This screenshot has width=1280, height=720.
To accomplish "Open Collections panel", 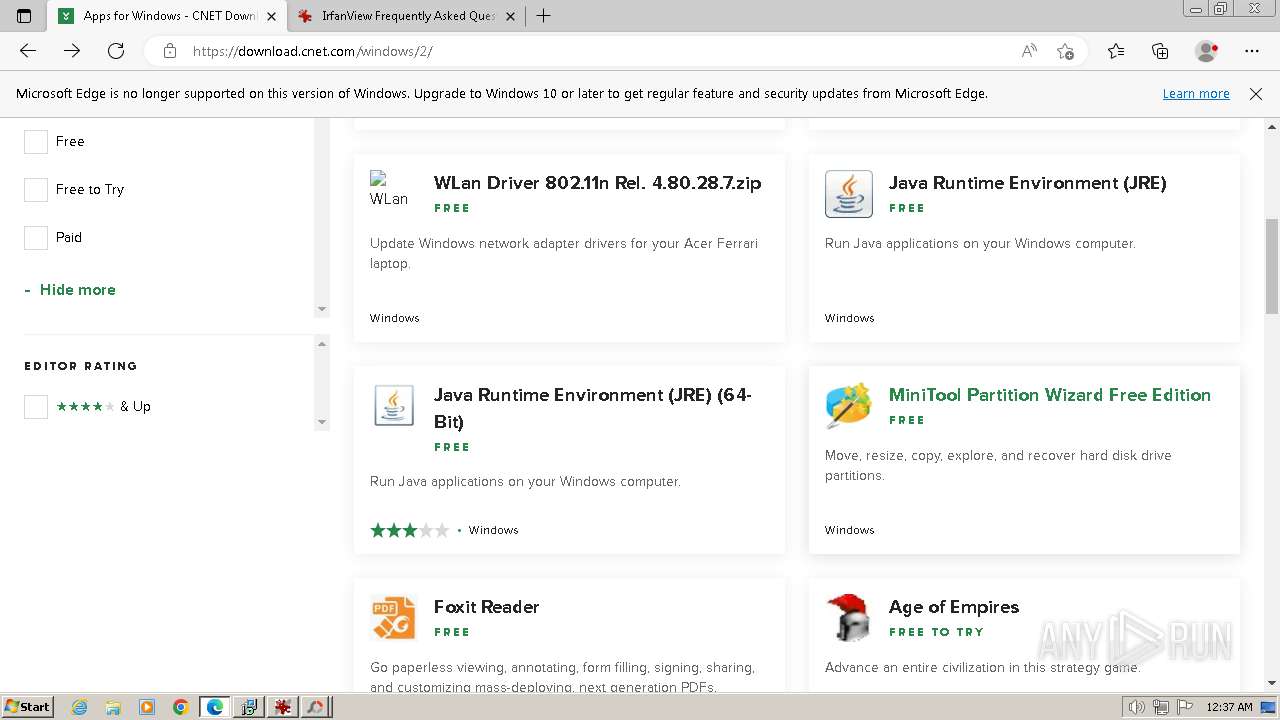I will tap(1160, 51).
